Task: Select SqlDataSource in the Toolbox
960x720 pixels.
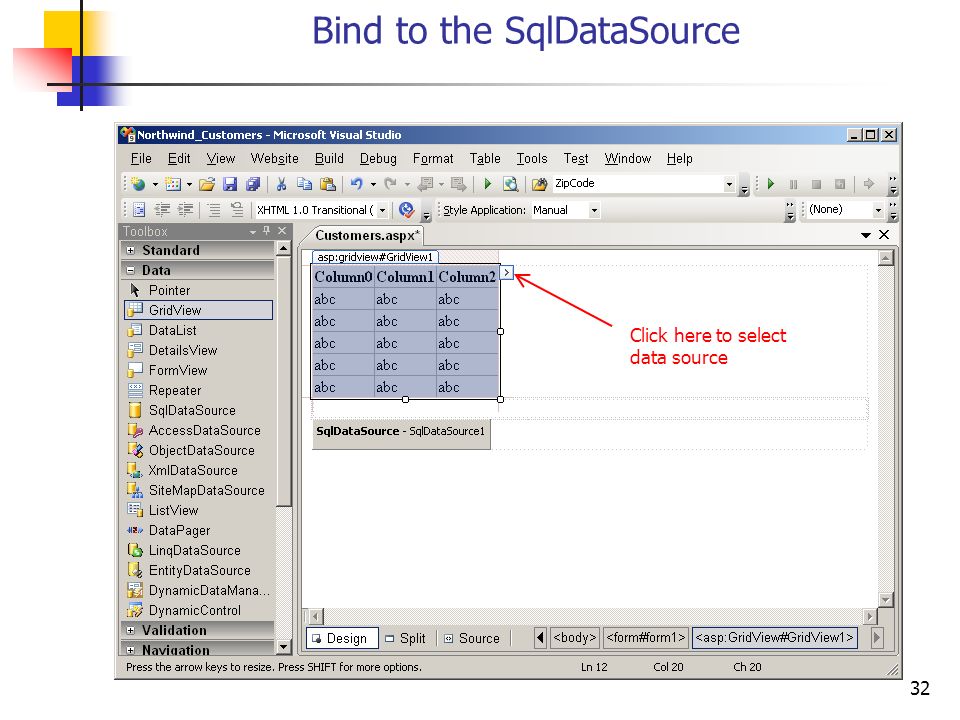Action: [199, 411]
